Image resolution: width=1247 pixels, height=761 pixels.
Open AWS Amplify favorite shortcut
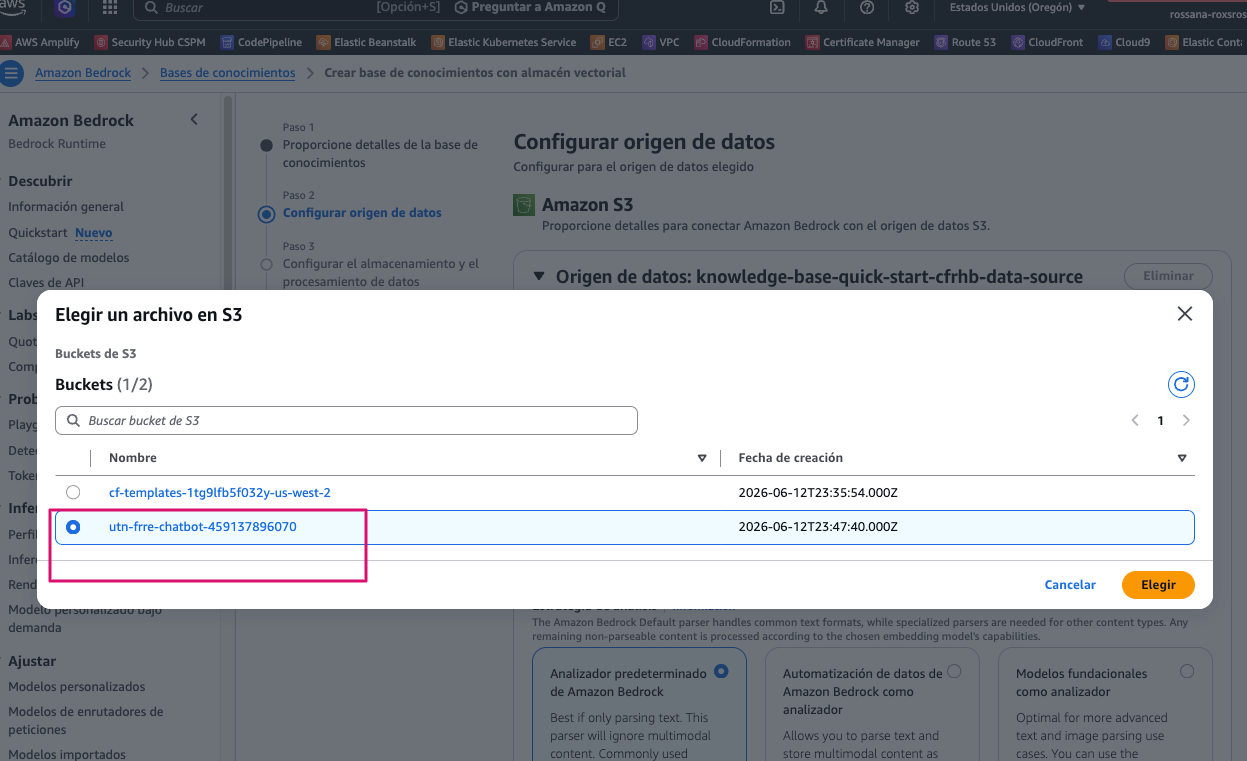tap(40, 42)
